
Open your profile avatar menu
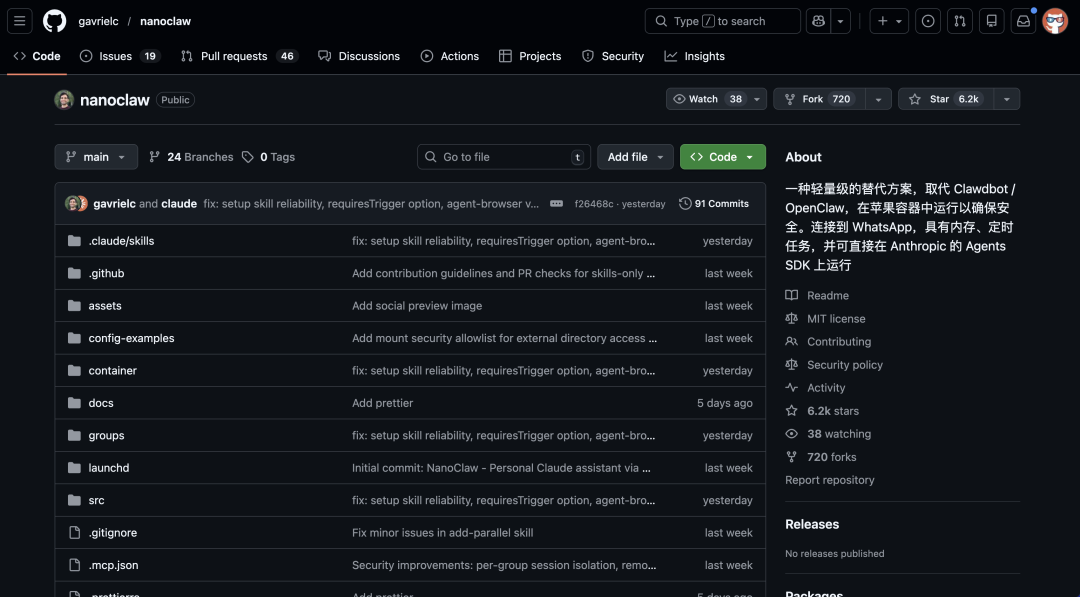pos(1055,20)
